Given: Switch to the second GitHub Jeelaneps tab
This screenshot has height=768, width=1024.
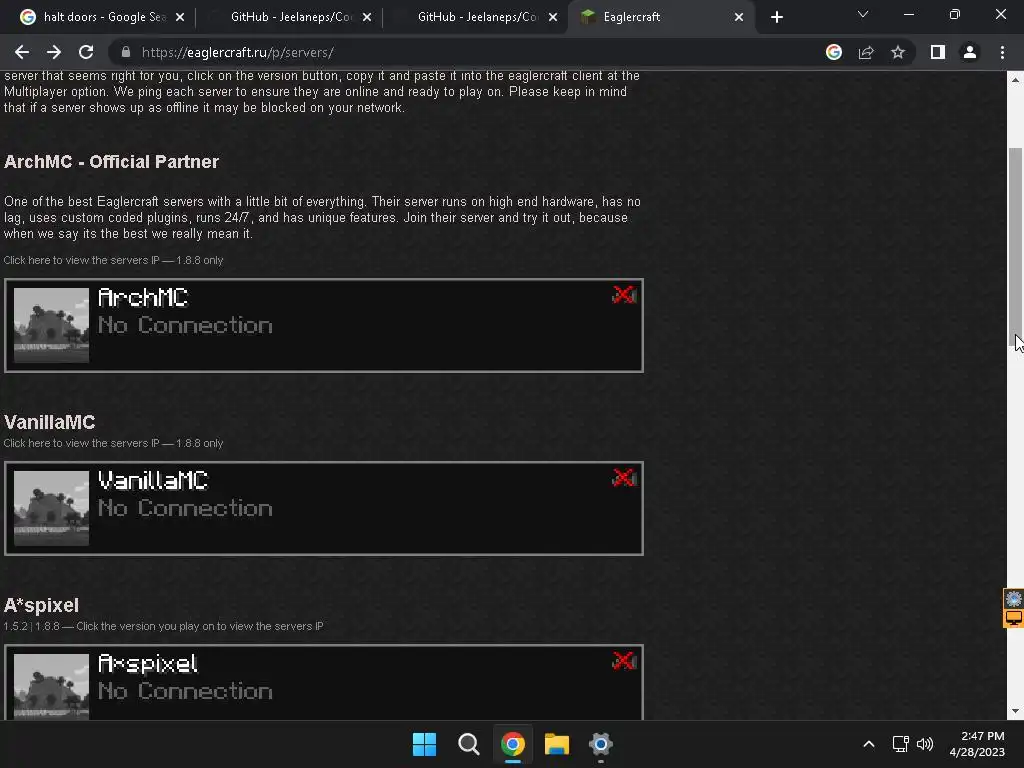Looking at the screenshot, I should [x=477, y=17].
